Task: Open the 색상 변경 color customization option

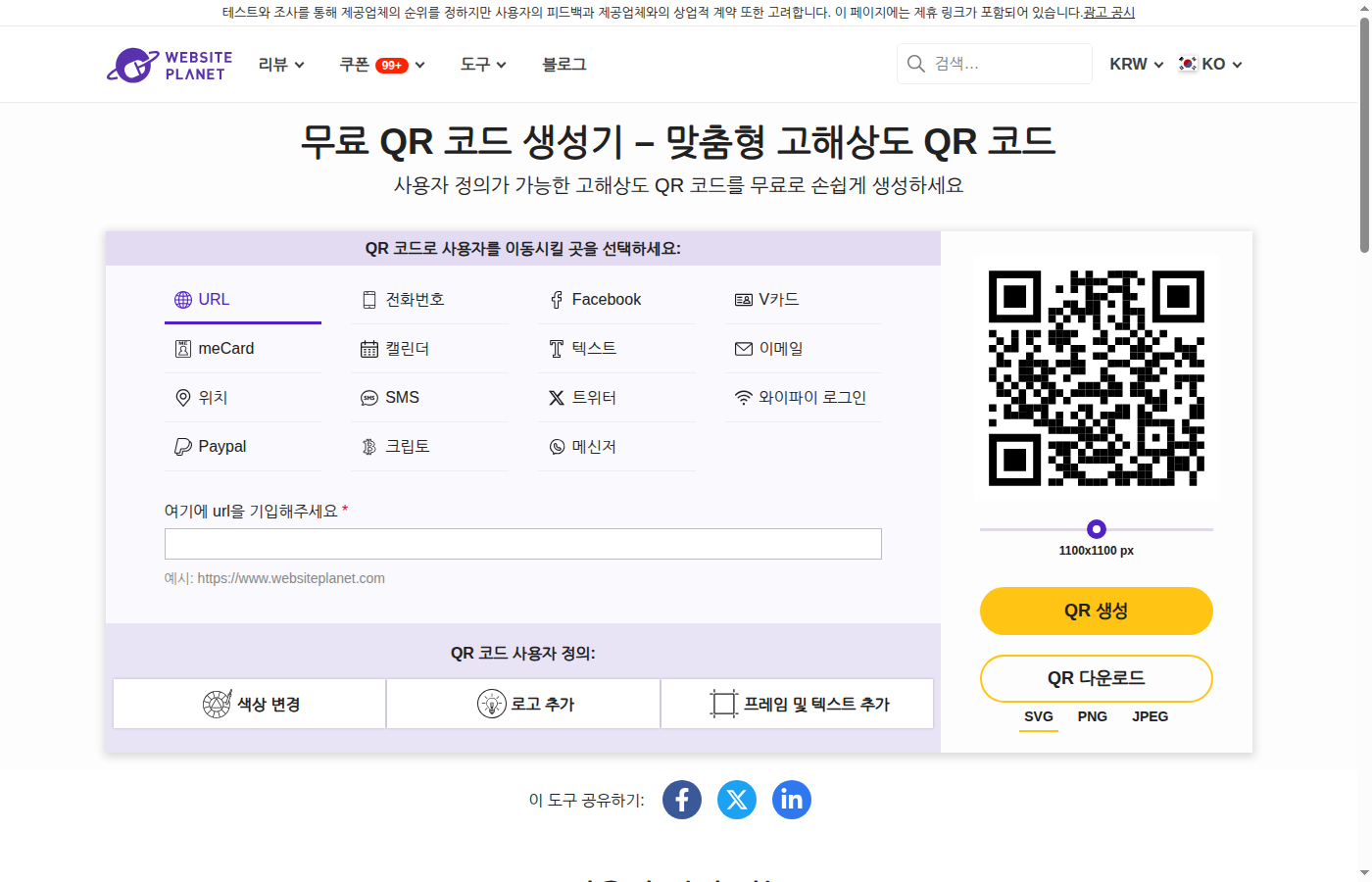Action: tap(249, 703)
